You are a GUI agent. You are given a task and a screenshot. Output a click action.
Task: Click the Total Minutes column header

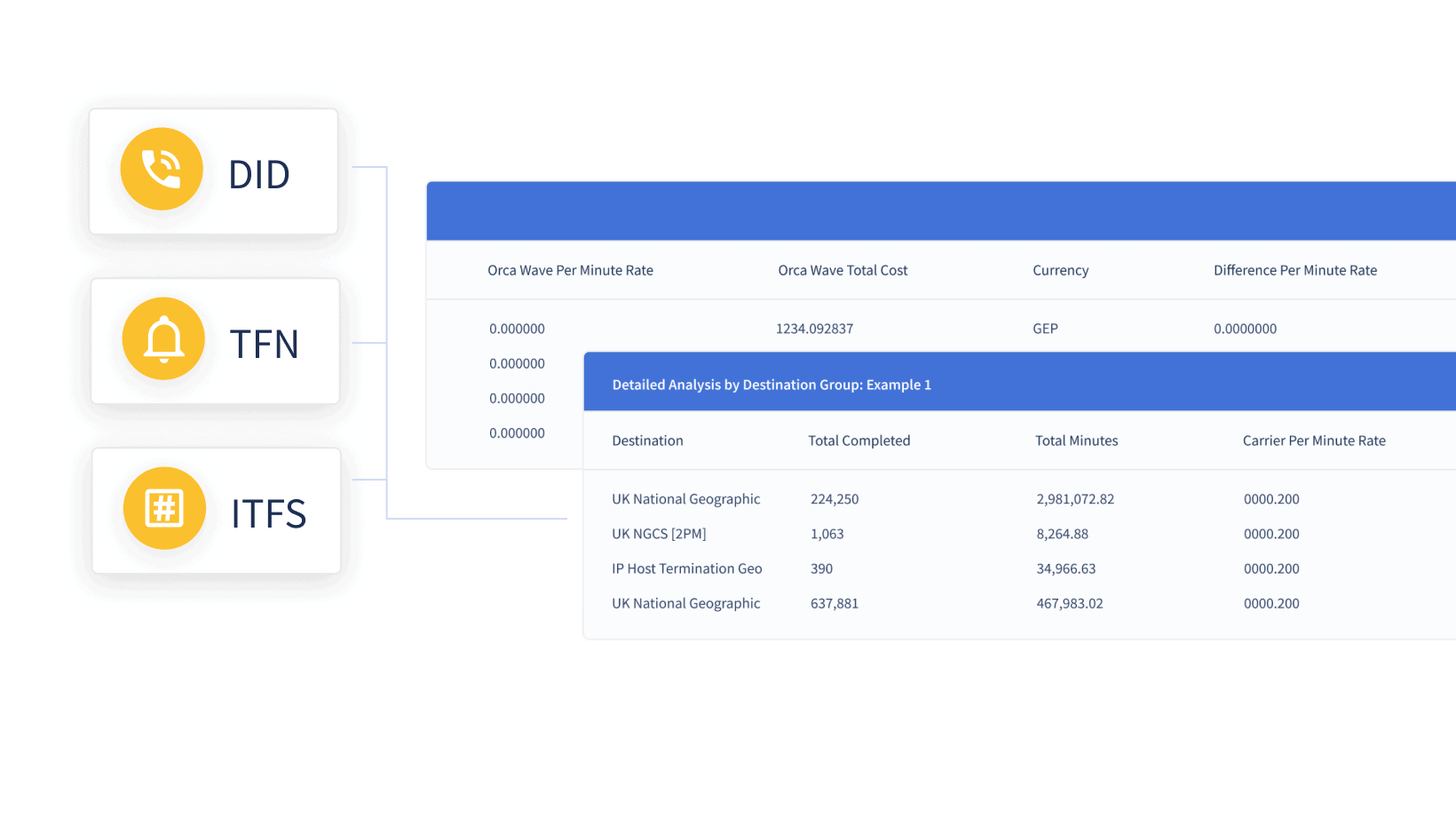click(1076, 441)
